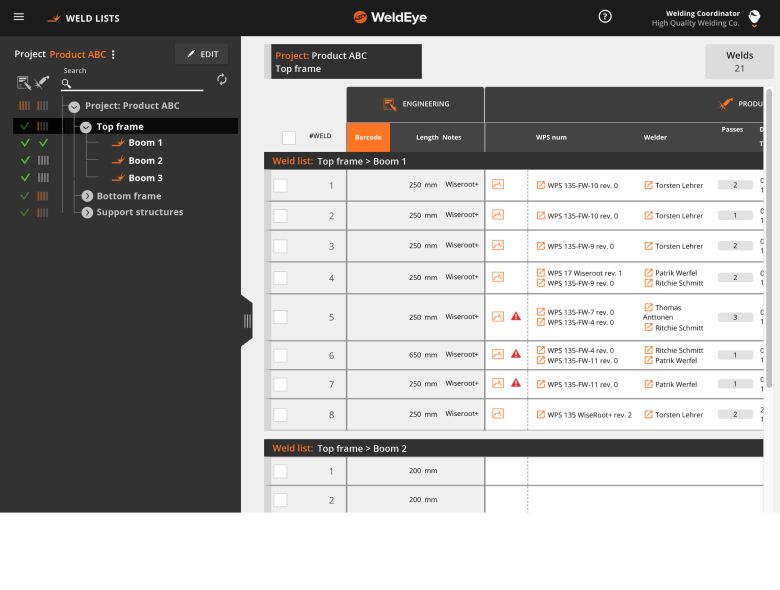Tick the checkbox for weld 4
Viewport: 780px width, 590px height.
[280, 278]
